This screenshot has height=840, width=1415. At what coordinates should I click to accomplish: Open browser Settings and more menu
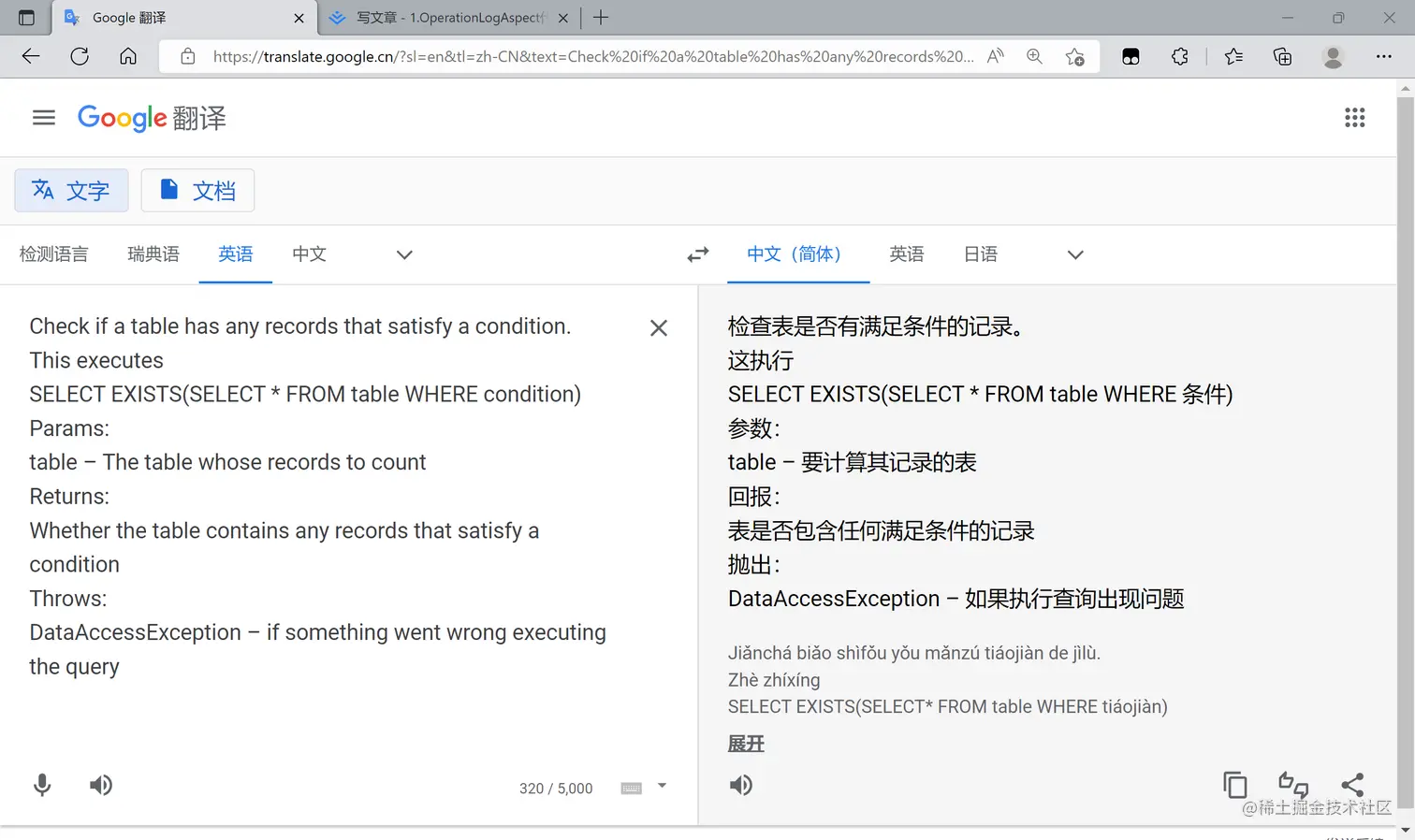point(1384,56)
